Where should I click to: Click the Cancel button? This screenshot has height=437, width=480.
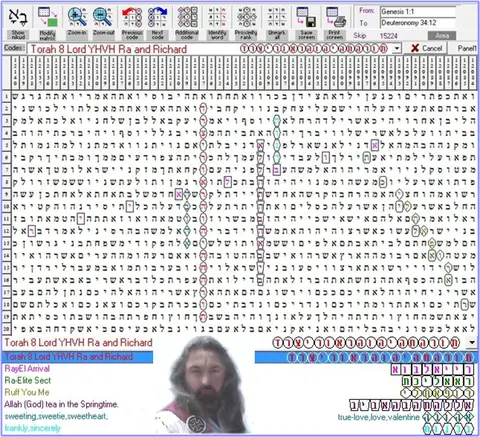[427, 48]
